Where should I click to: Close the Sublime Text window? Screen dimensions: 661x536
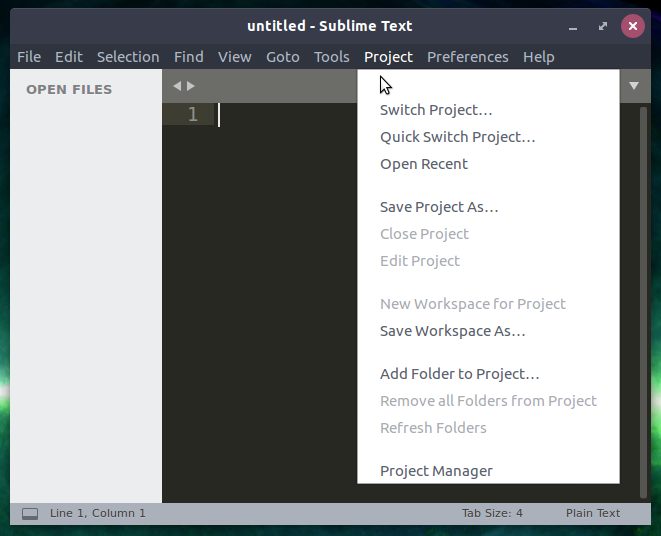pyautogui.click(x=631, y=26)
